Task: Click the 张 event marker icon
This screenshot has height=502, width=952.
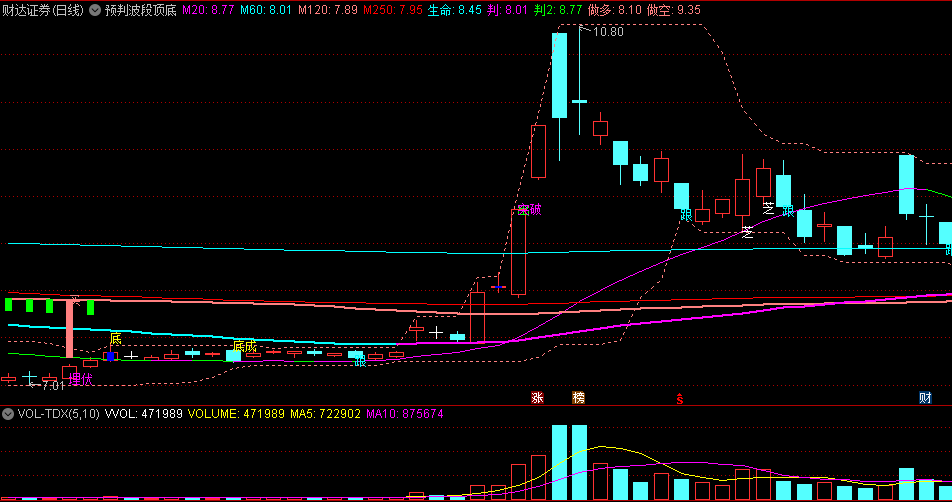Action: tap(537, 398)
